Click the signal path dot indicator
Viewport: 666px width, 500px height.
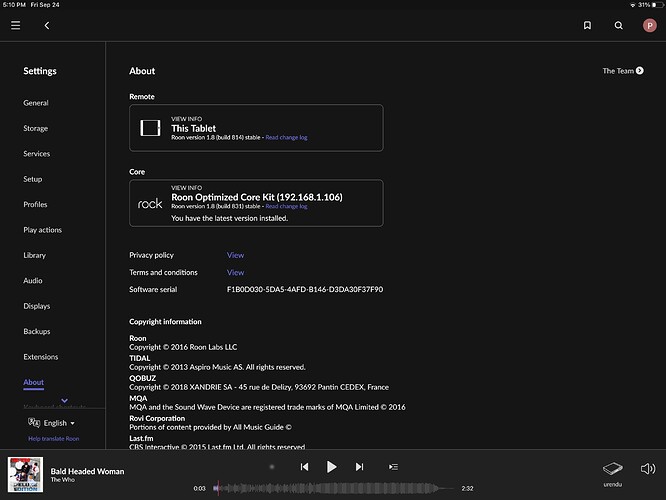pyautogui.click(x=272, y=467)
